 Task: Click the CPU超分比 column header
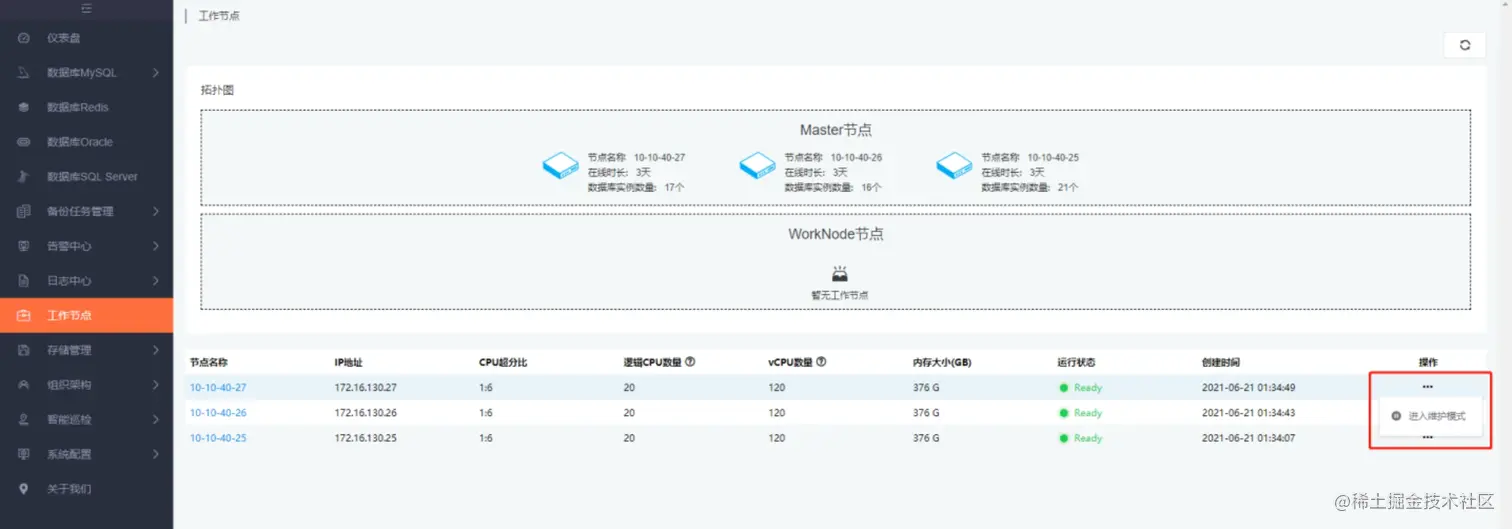(502, 362)
